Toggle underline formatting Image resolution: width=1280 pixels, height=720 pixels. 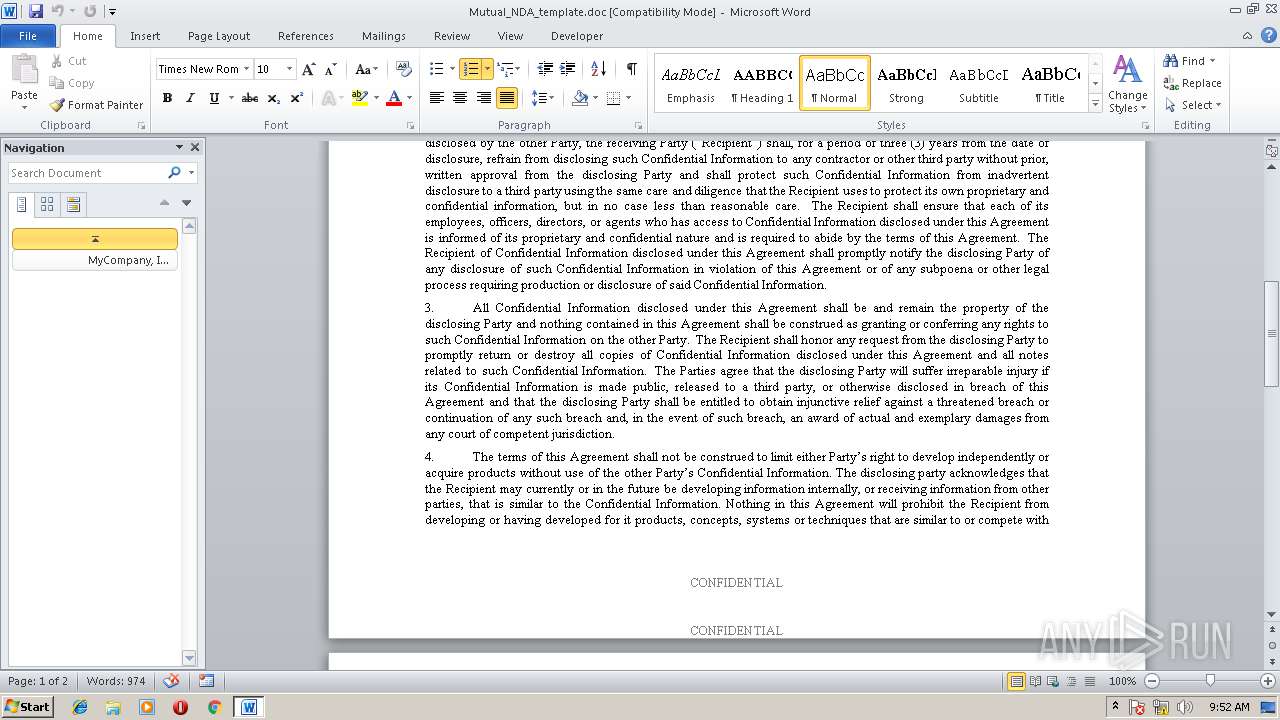pos(213,98)
